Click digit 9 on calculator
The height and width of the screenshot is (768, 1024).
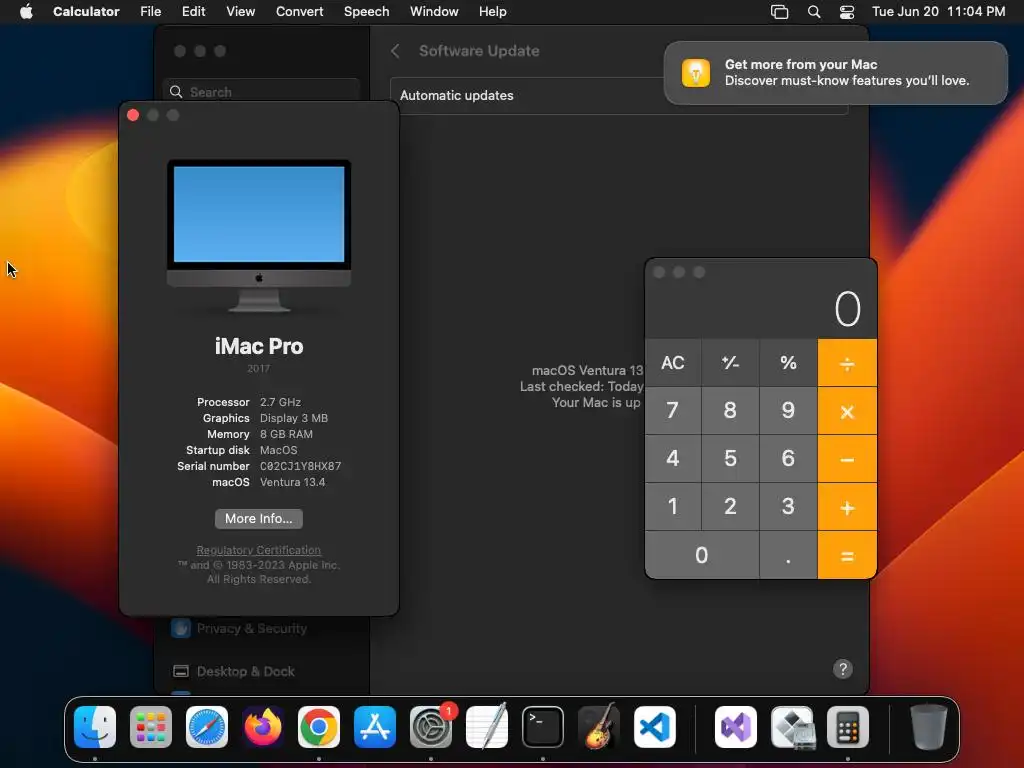tap(788, 411)
